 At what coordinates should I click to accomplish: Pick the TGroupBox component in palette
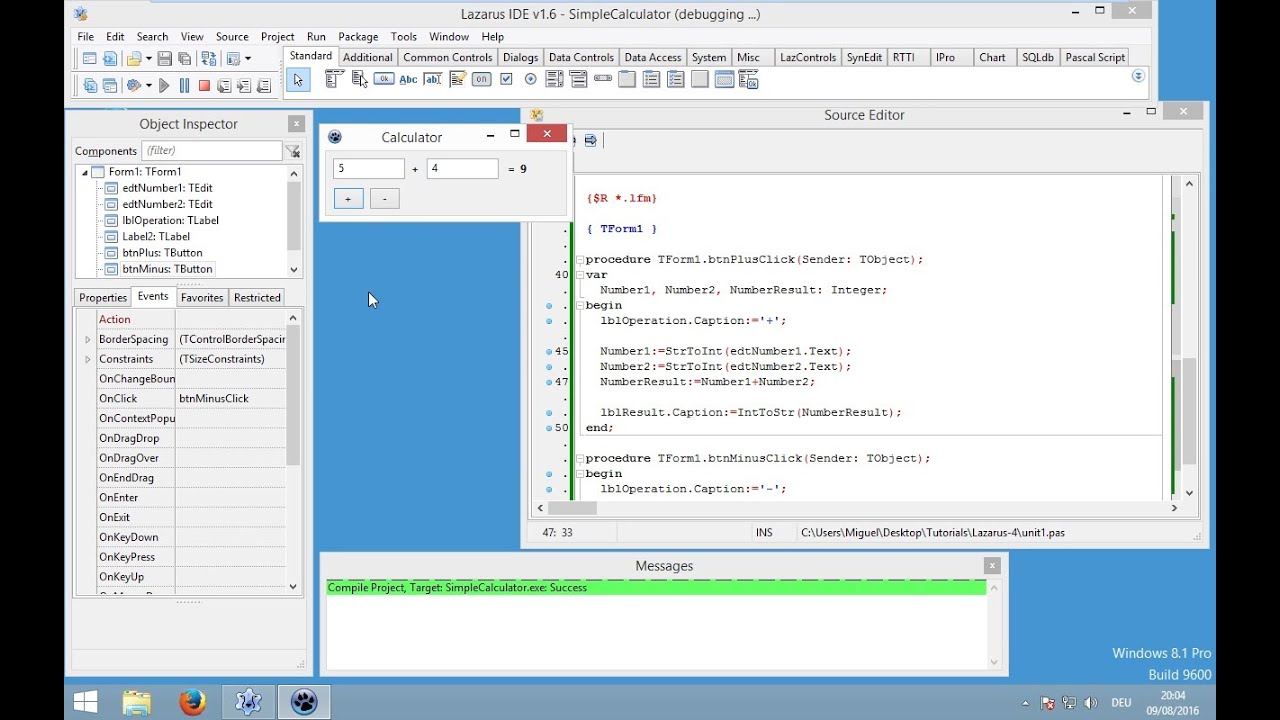(627, 80)
